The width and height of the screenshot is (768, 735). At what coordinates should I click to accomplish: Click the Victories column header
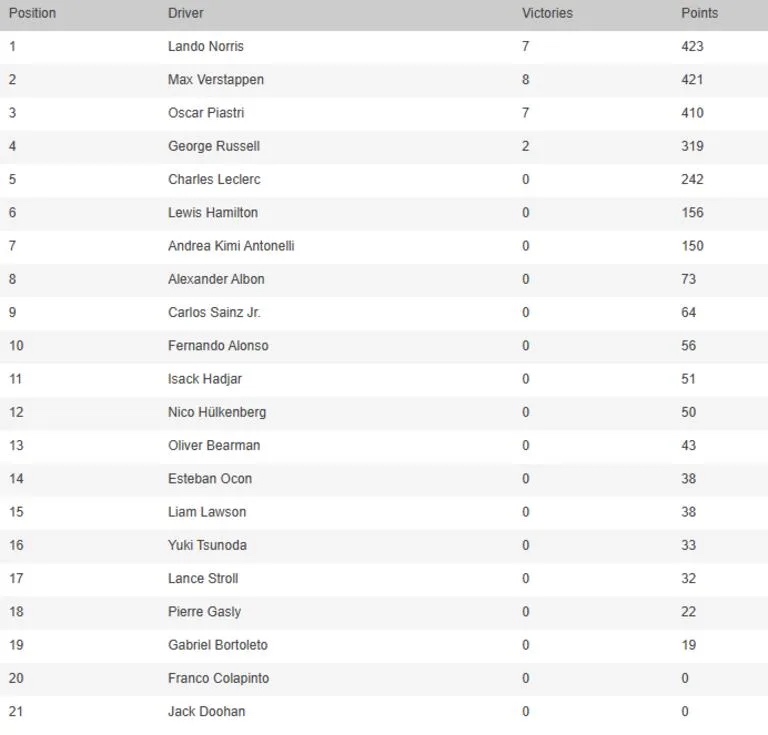tap(547, 13)
